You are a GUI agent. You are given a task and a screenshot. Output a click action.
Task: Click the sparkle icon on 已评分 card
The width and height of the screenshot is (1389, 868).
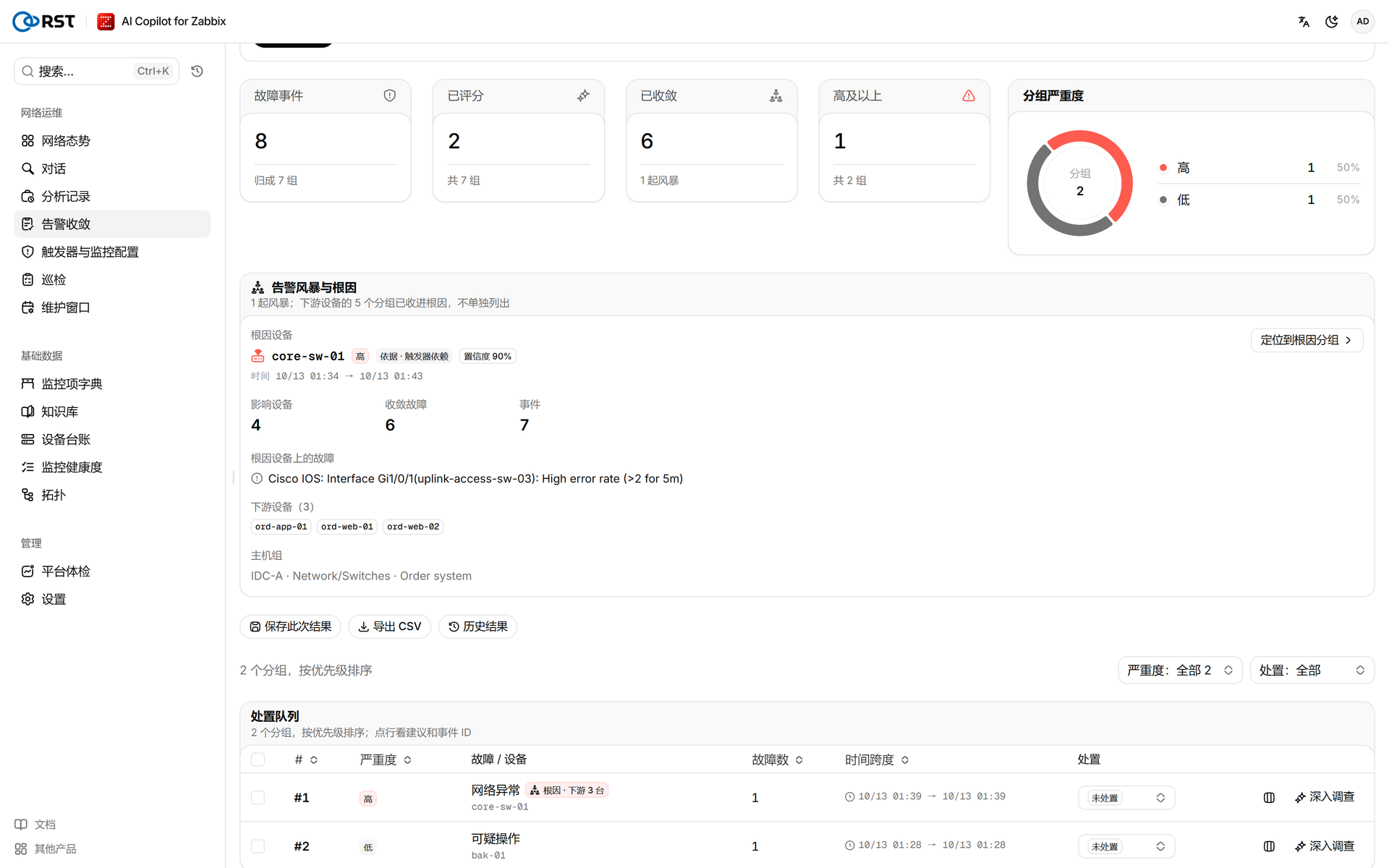click(583, 95)
